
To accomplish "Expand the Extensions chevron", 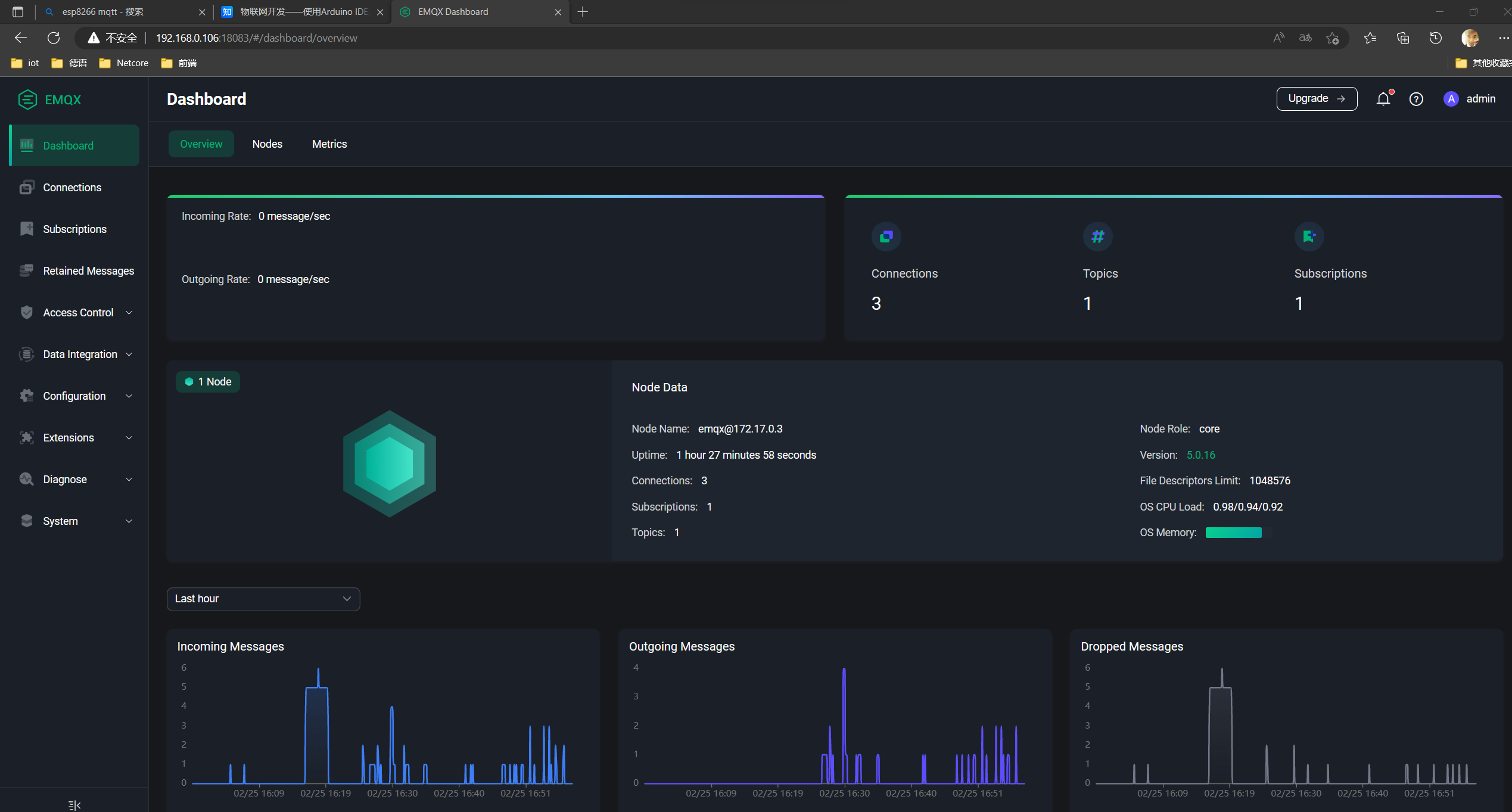I will click(x=129, y=437).
